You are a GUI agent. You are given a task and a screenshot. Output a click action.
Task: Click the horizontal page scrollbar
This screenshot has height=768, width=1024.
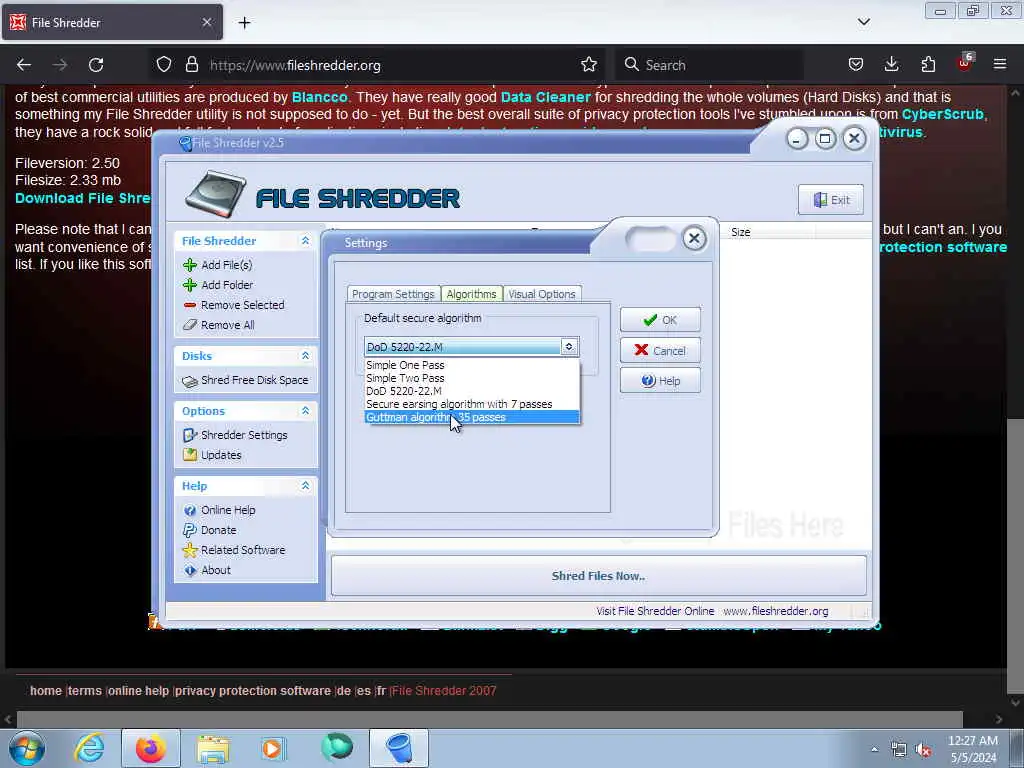(x=490, y=720)
